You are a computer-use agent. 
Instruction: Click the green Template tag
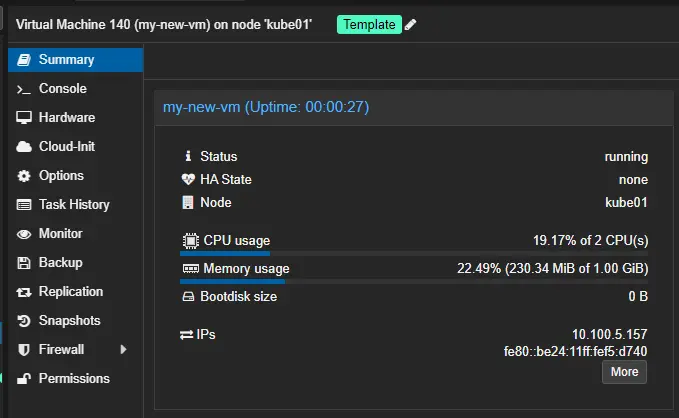coord(369,24)
